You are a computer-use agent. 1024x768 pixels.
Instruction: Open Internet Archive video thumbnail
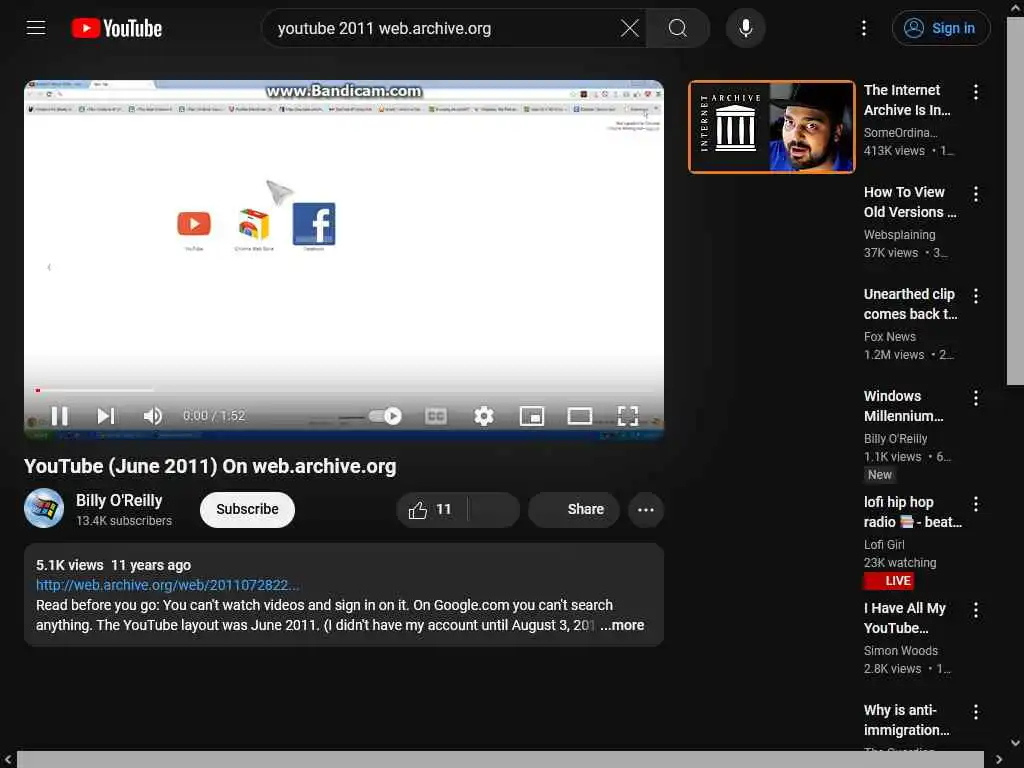click(771, 127)
